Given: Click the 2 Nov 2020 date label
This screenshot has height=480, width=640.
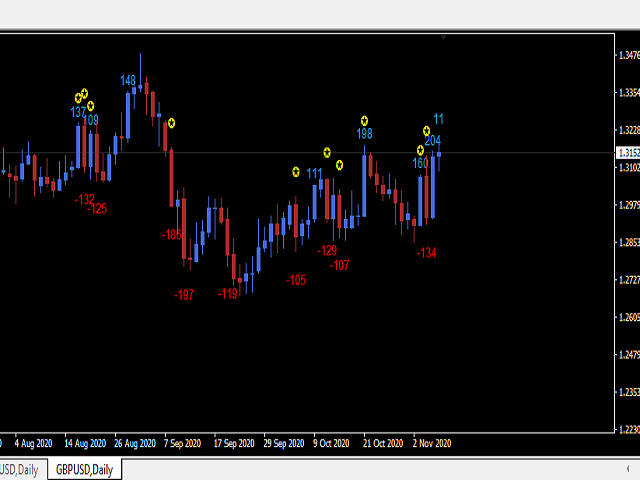Looking at the screenshot, I should point(432,443).
